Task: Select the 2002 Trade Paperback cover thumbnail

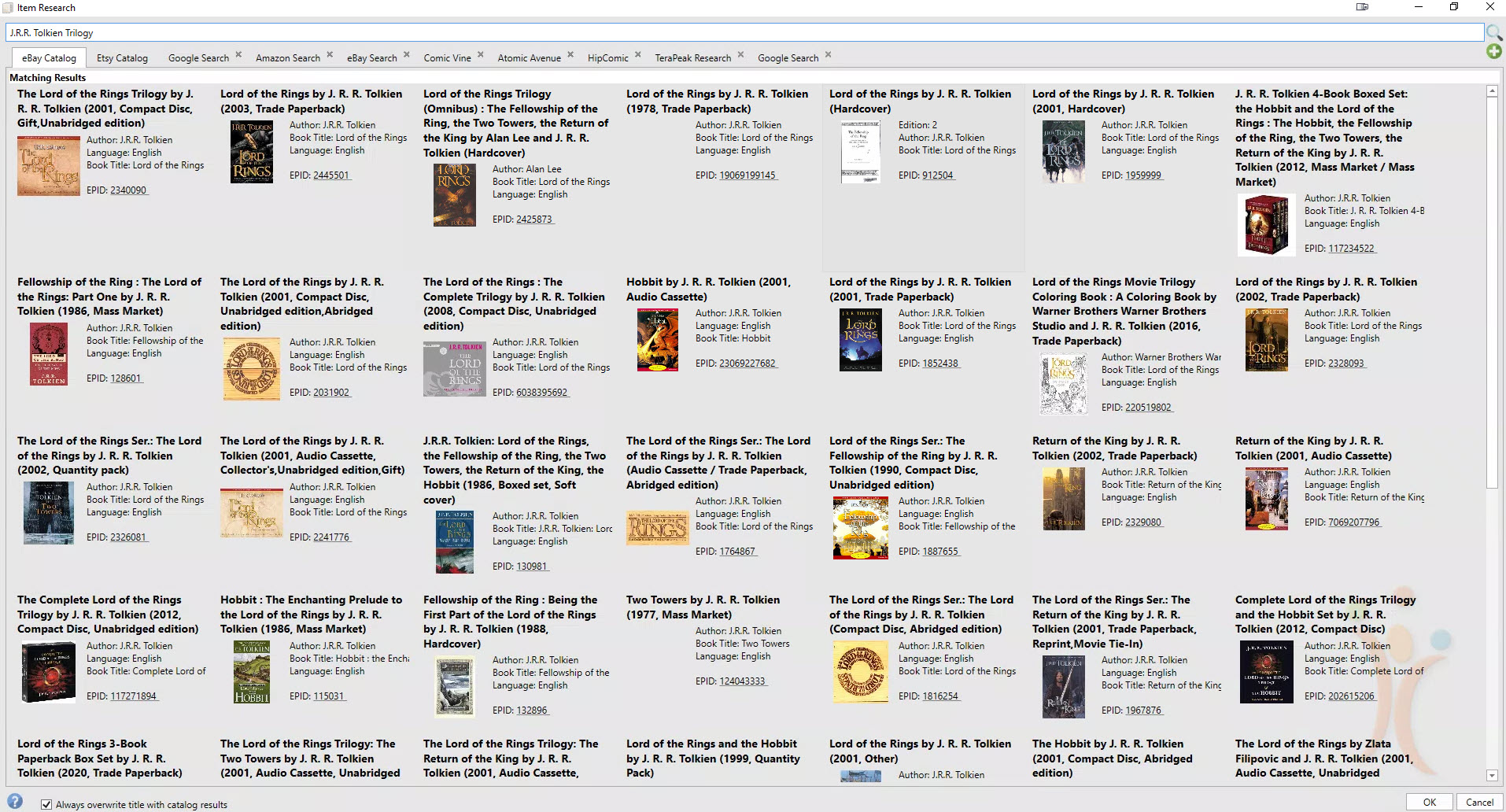Action: point(1267,340)
